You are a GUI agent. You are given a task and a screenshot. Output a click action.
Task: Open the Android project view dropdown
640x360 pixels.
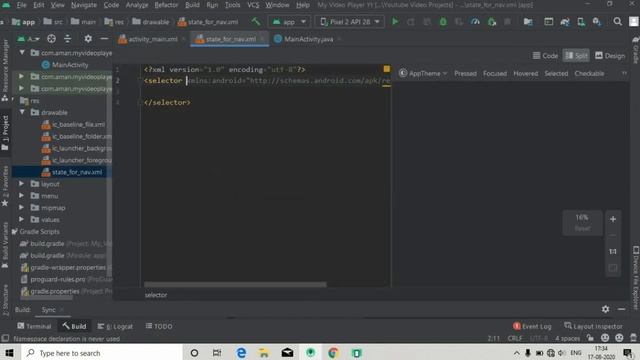[x=29, y=39]
